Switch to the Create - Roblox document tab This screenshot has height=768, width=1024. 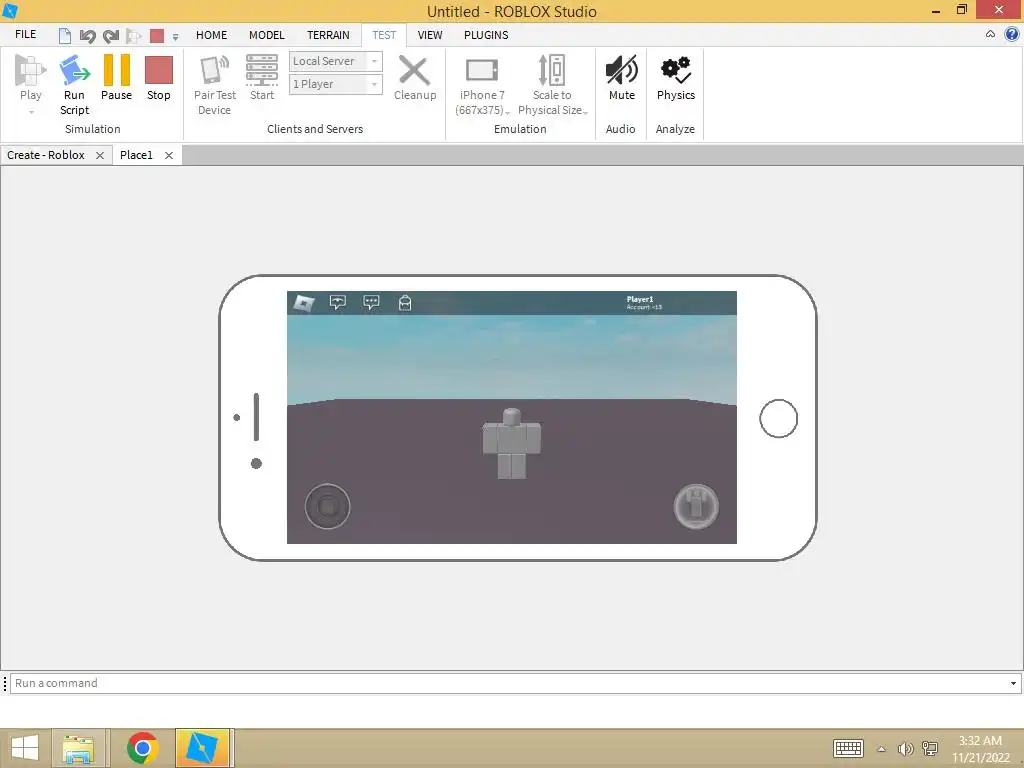click(46, 155)
